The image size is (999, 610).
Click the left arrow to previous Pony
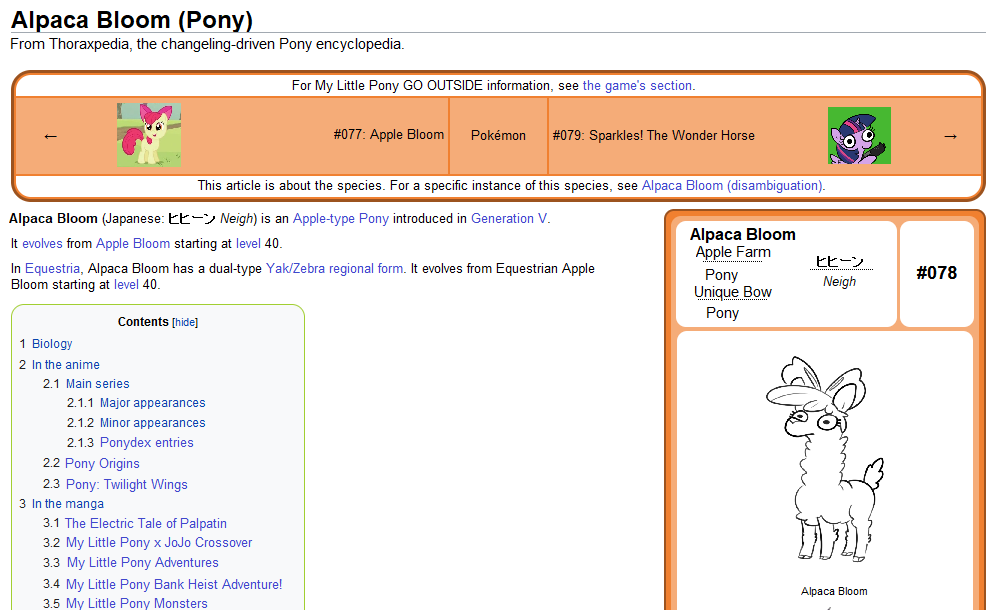coord(50,136)
